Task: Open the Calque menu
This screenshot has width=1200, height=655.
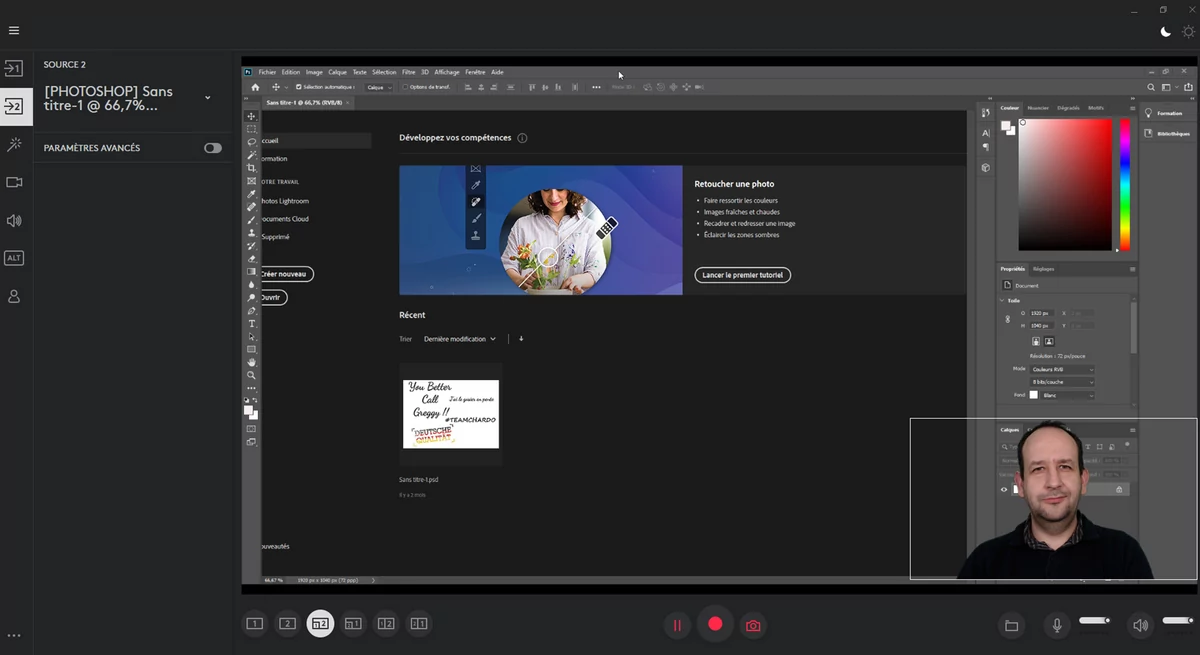Action: 338,72
